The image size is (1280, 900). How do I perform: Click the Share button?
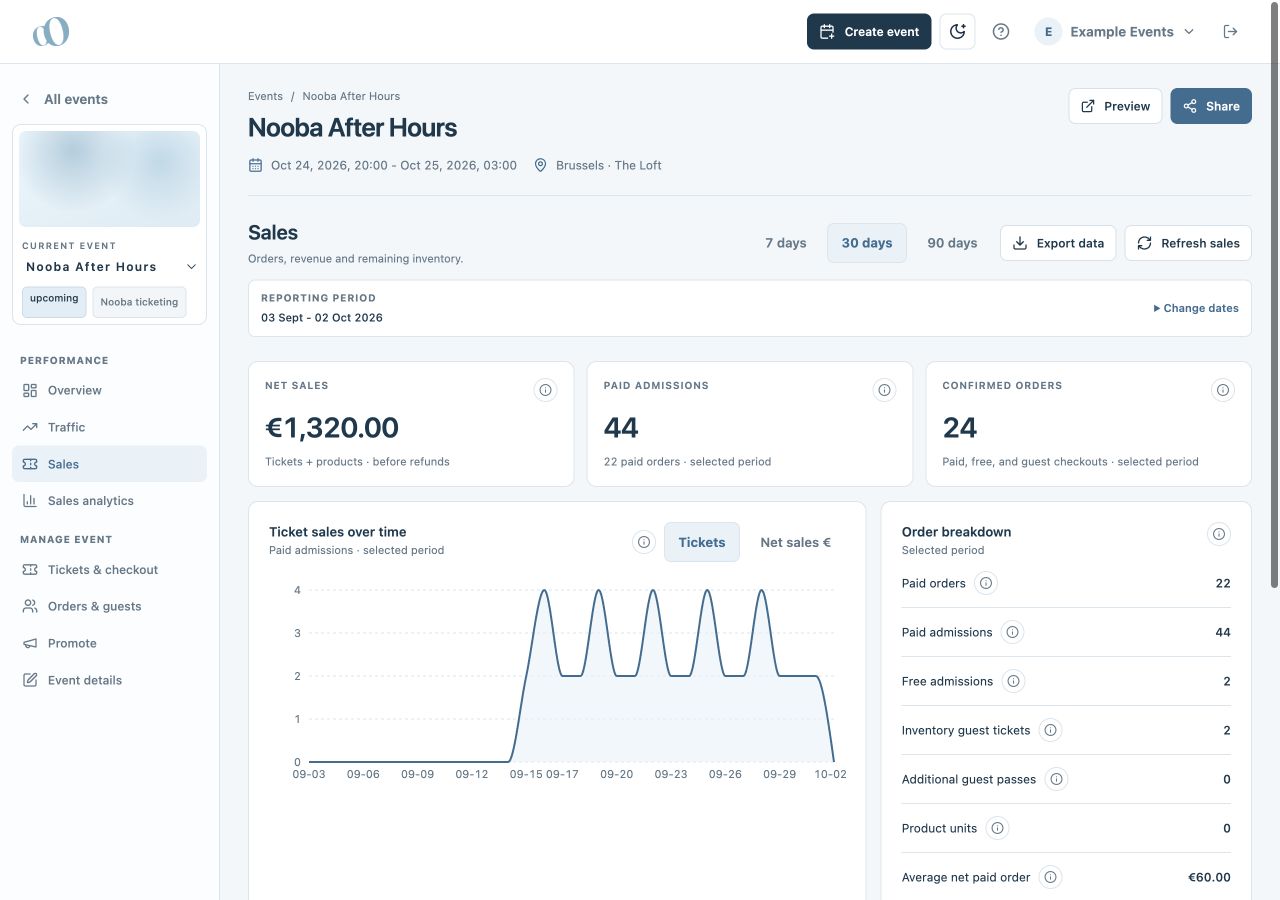[x=1211, y=106]
